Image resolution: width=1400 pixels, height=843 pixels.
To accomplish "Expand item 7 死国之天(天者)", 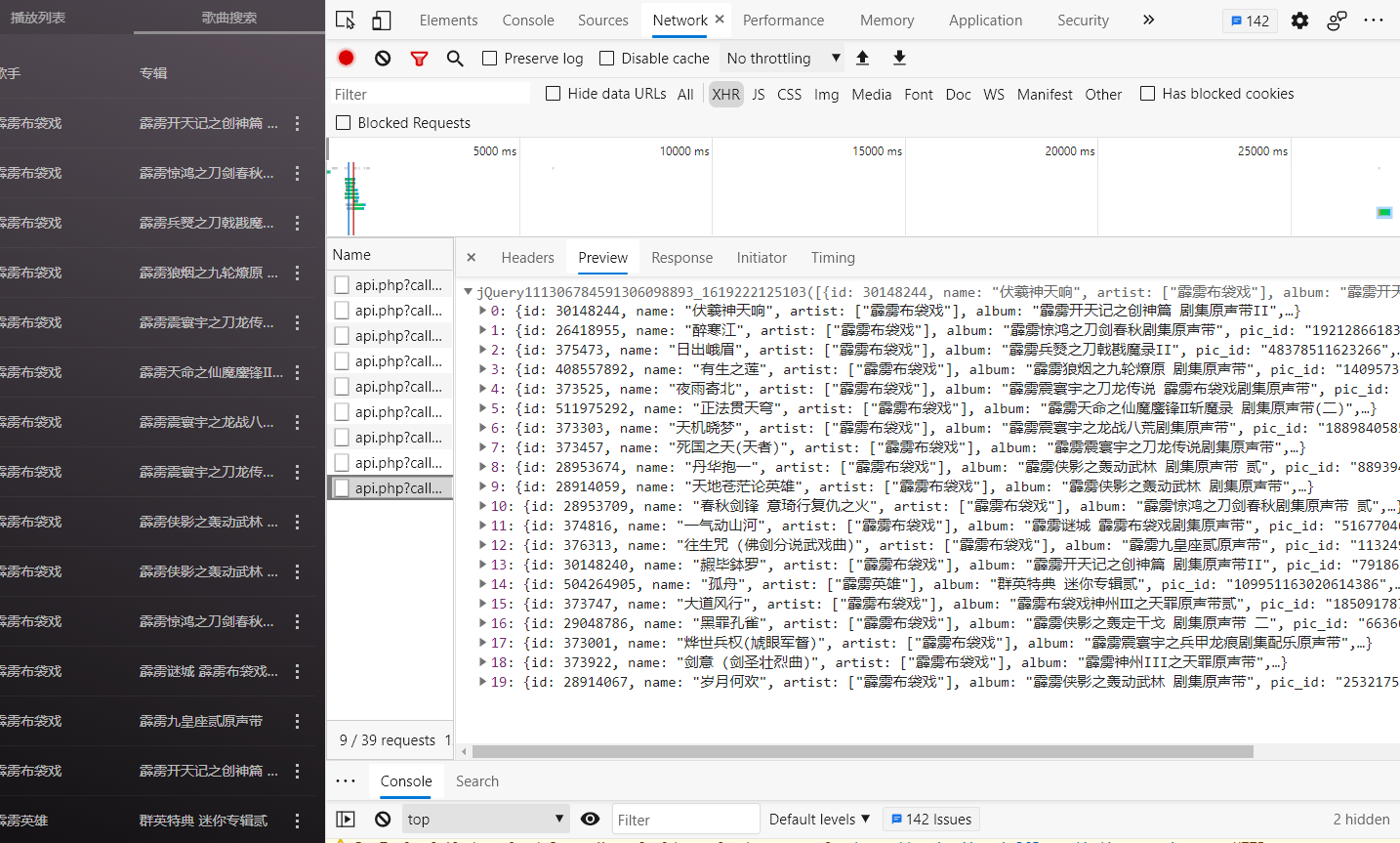I will click(x=482, y=447).
